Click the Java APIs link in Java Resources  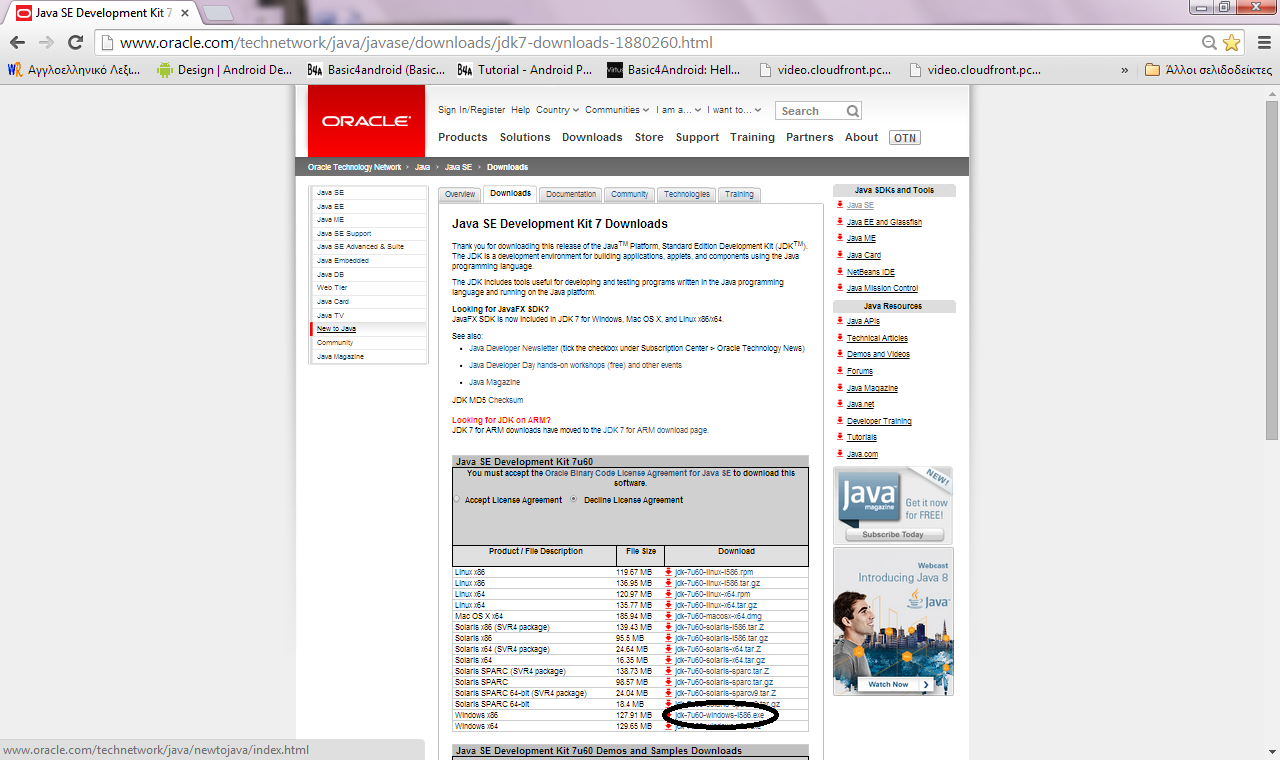pos(863,321)
